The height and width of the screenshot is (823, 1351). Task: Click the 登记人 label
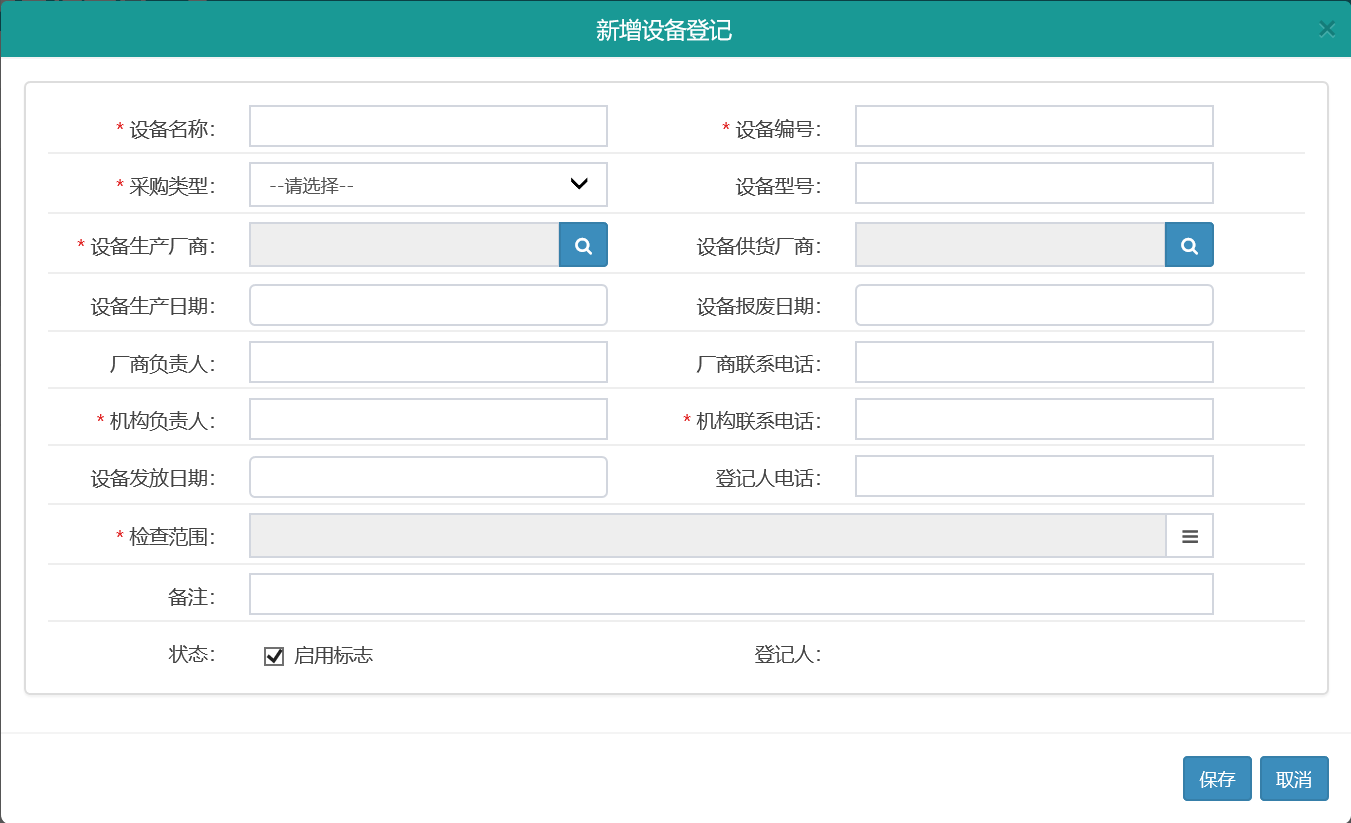point(788,655)
